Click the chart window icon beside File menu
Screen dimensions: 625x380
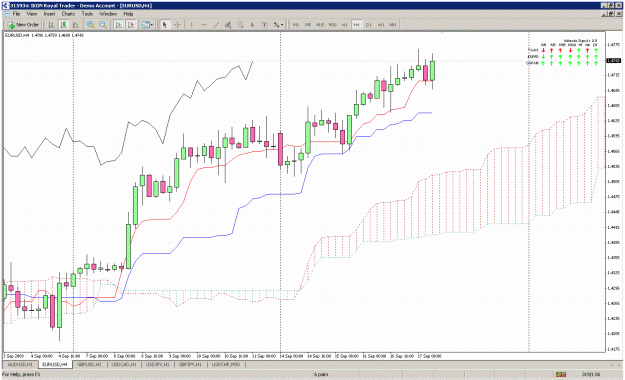7,14
